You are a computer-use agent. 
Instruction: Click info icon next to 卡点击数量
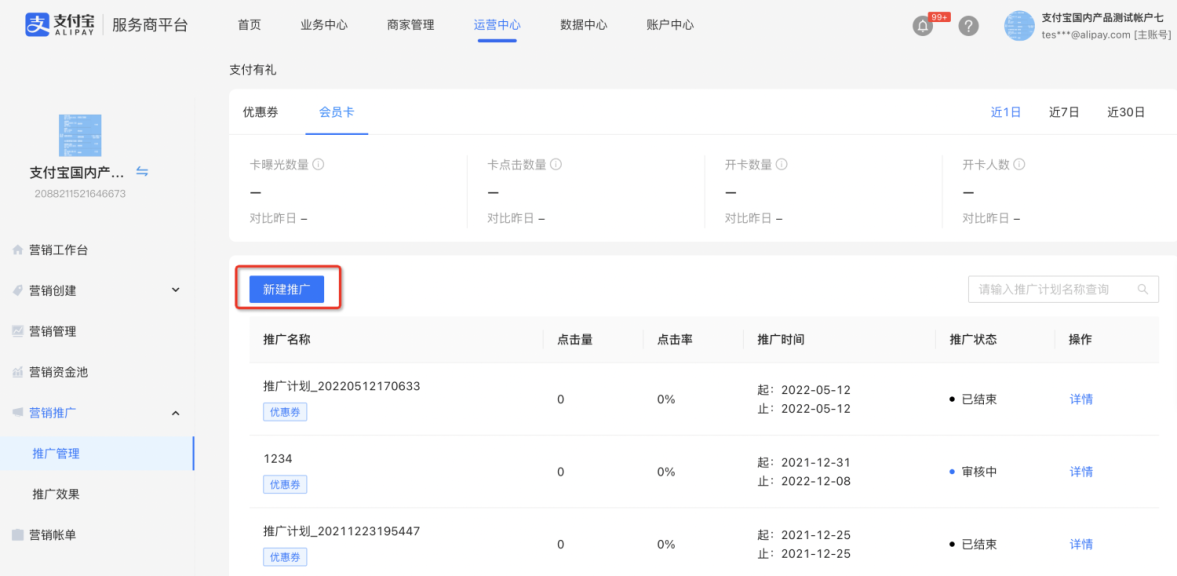click(x=556, y=164)
